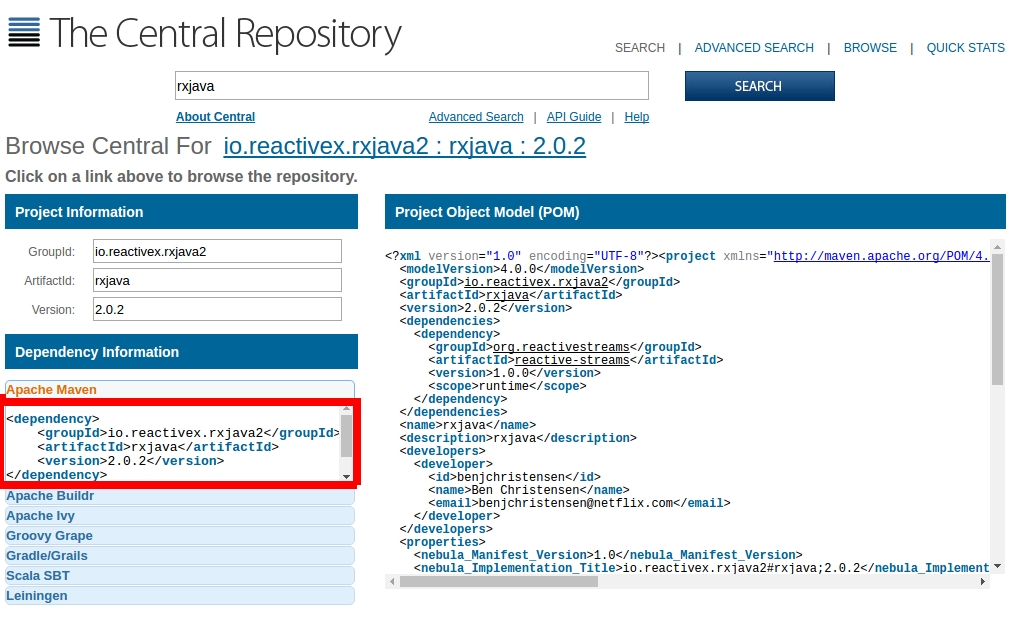Click Maven snippet scroll-down arrow
Image resolution: width=1029 pixels, height=627 pixels.
[346, 477]
